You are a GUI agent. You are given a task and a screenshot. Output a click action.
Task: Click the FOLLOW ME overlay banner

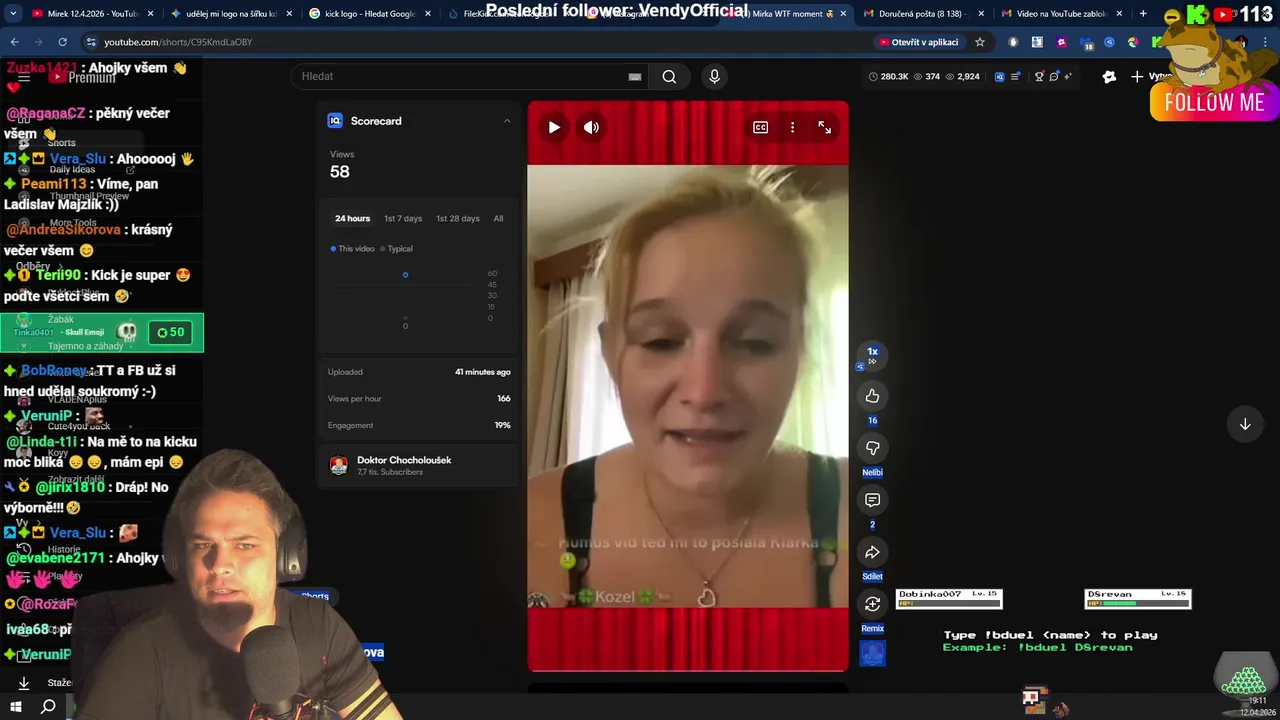click(x=1214, y=103)
